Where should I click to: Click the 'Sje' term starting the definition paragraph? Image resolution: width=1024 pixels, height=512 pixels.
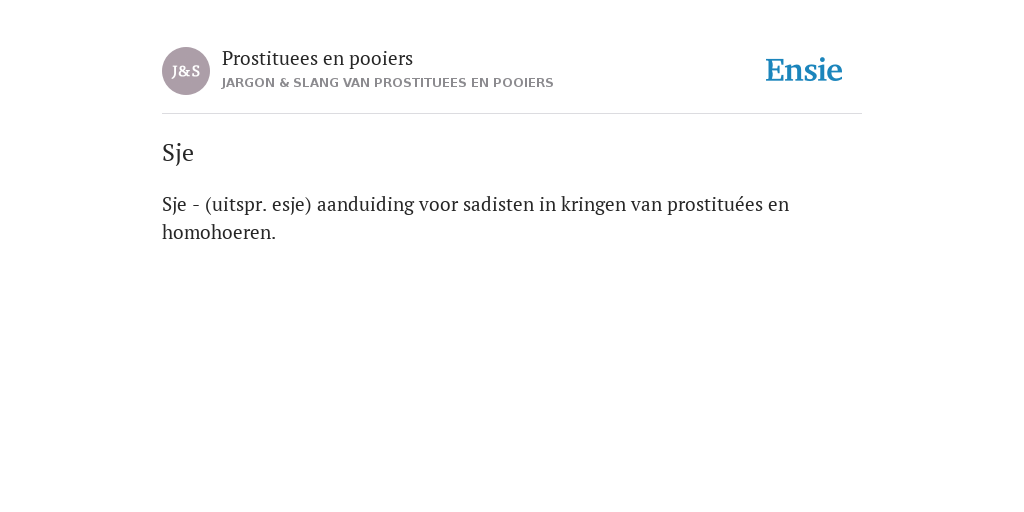[174, 205]
